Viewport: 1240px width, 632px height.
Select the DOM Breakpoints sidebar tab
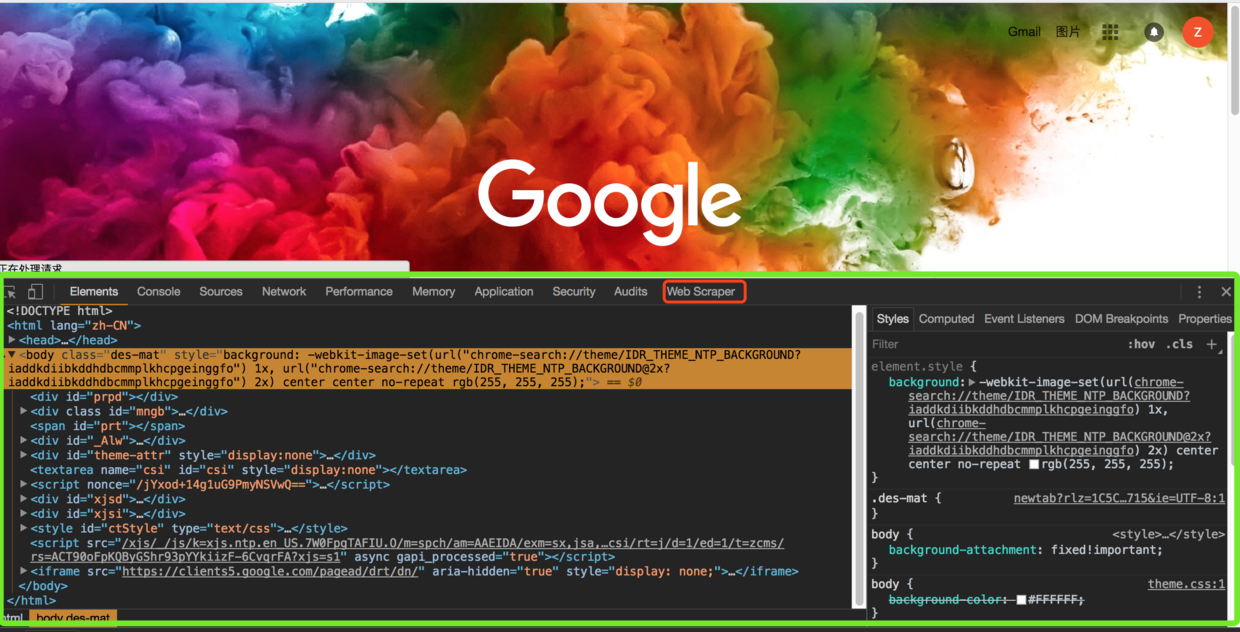1121,319
